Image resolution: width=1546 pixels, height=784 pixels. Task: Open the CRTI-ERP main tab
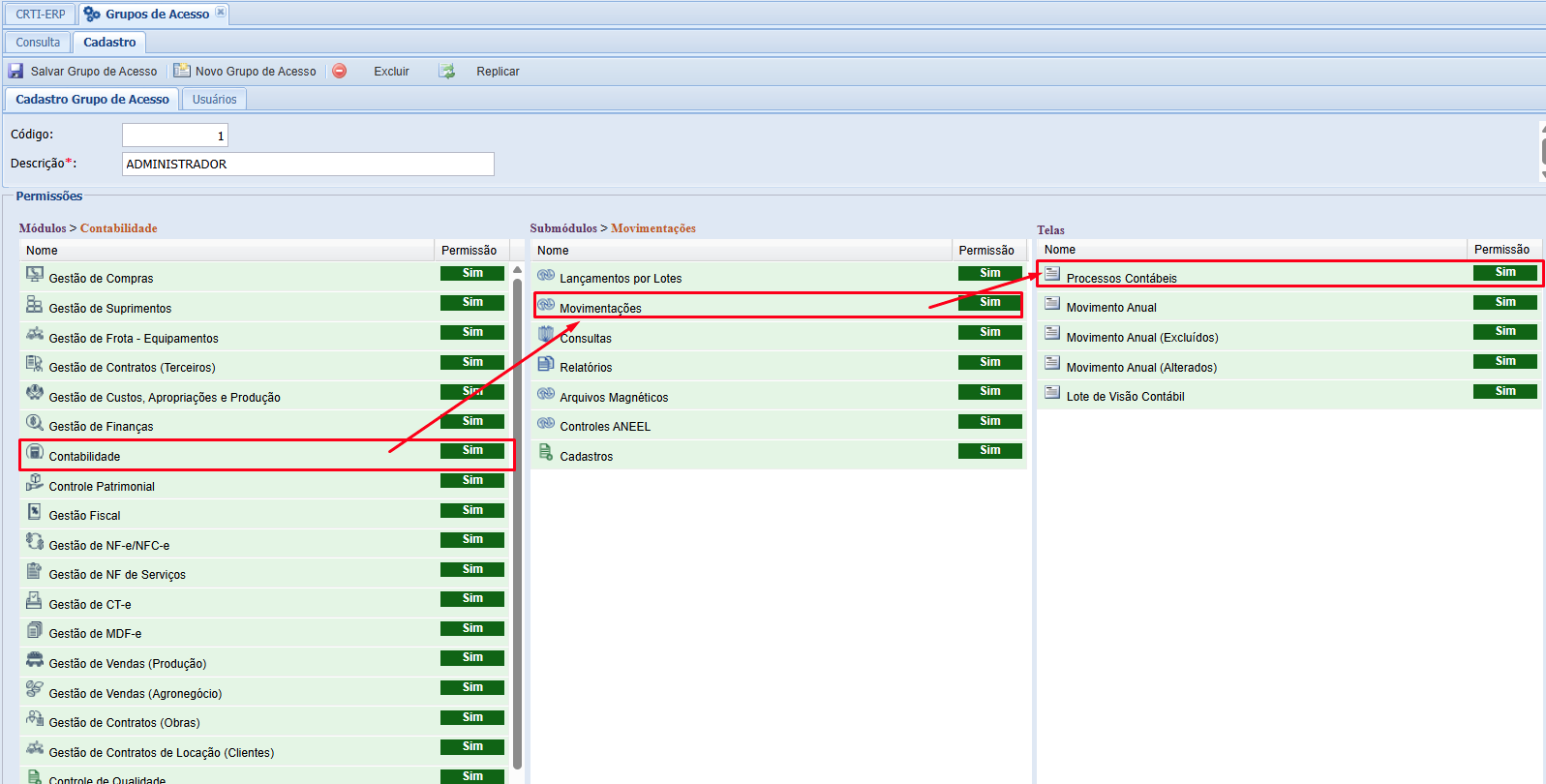click(41, 15)
